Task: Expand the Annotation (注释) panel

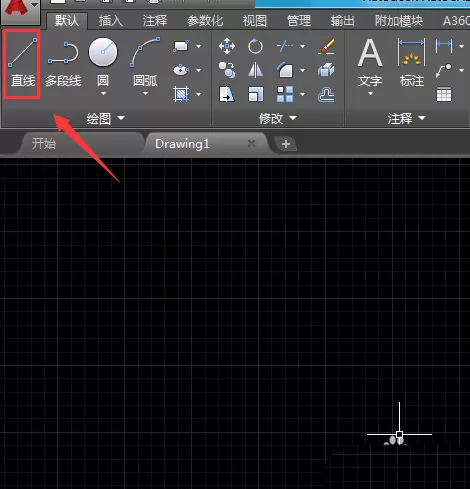Action: pos(407,118)
